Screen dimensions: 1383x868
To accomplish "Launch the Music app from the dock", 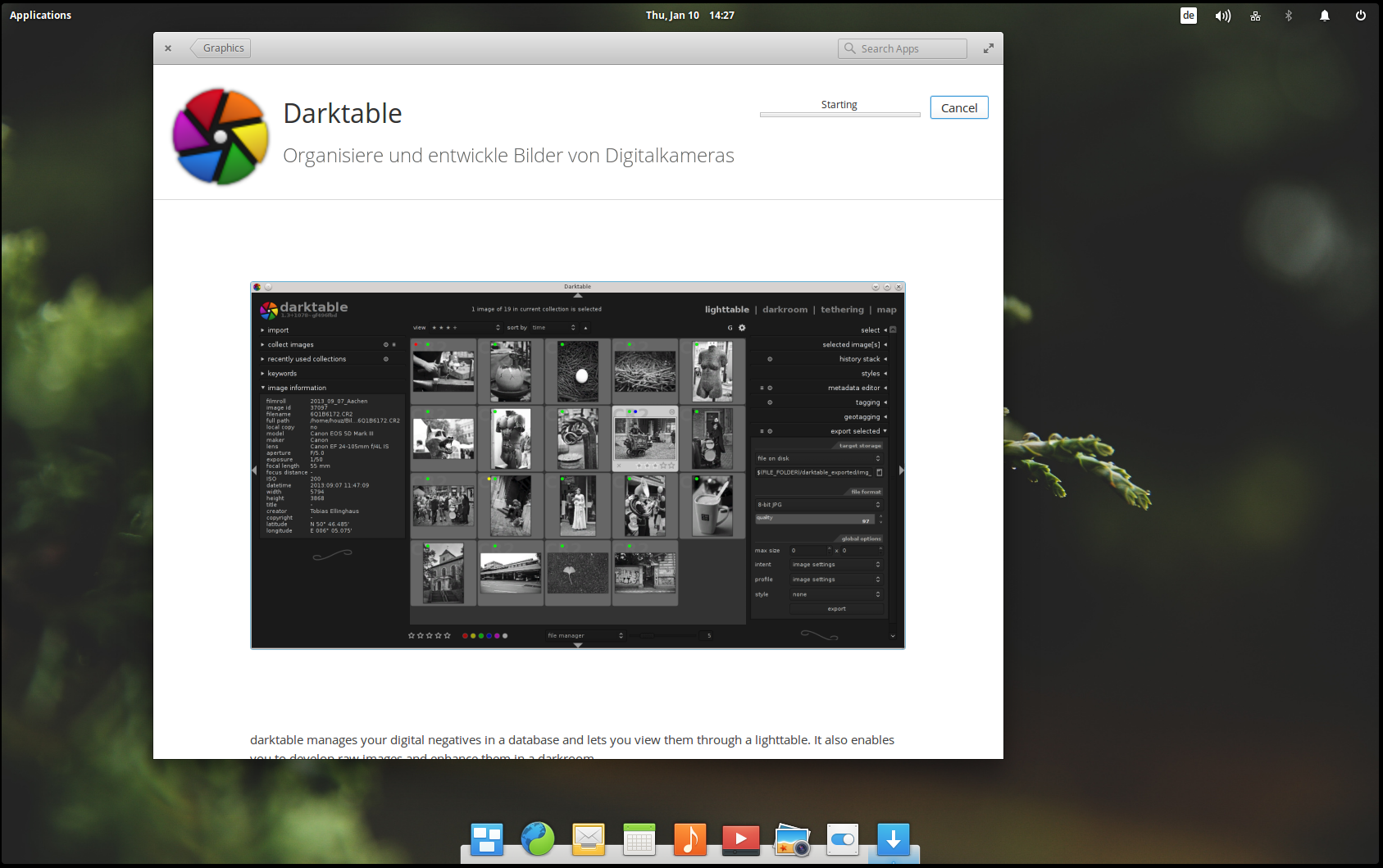I will (690, 839).
